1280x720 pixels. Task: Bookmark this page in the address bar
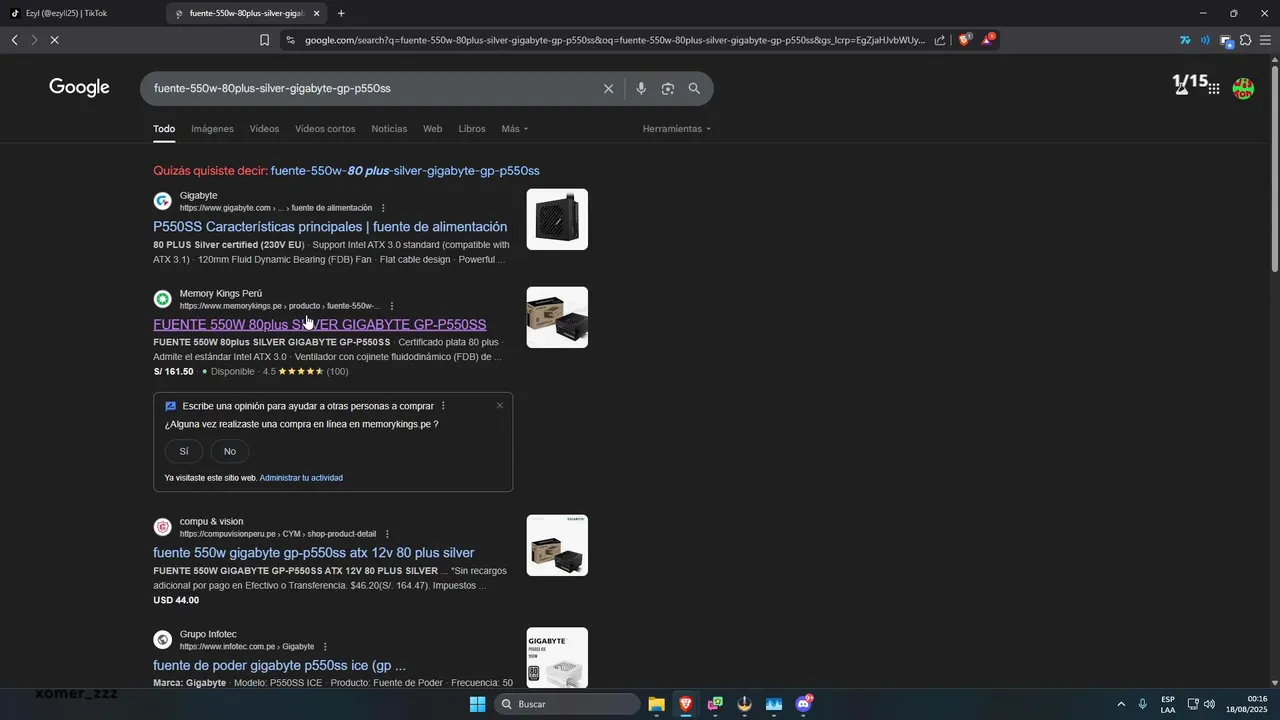point(264,40)
